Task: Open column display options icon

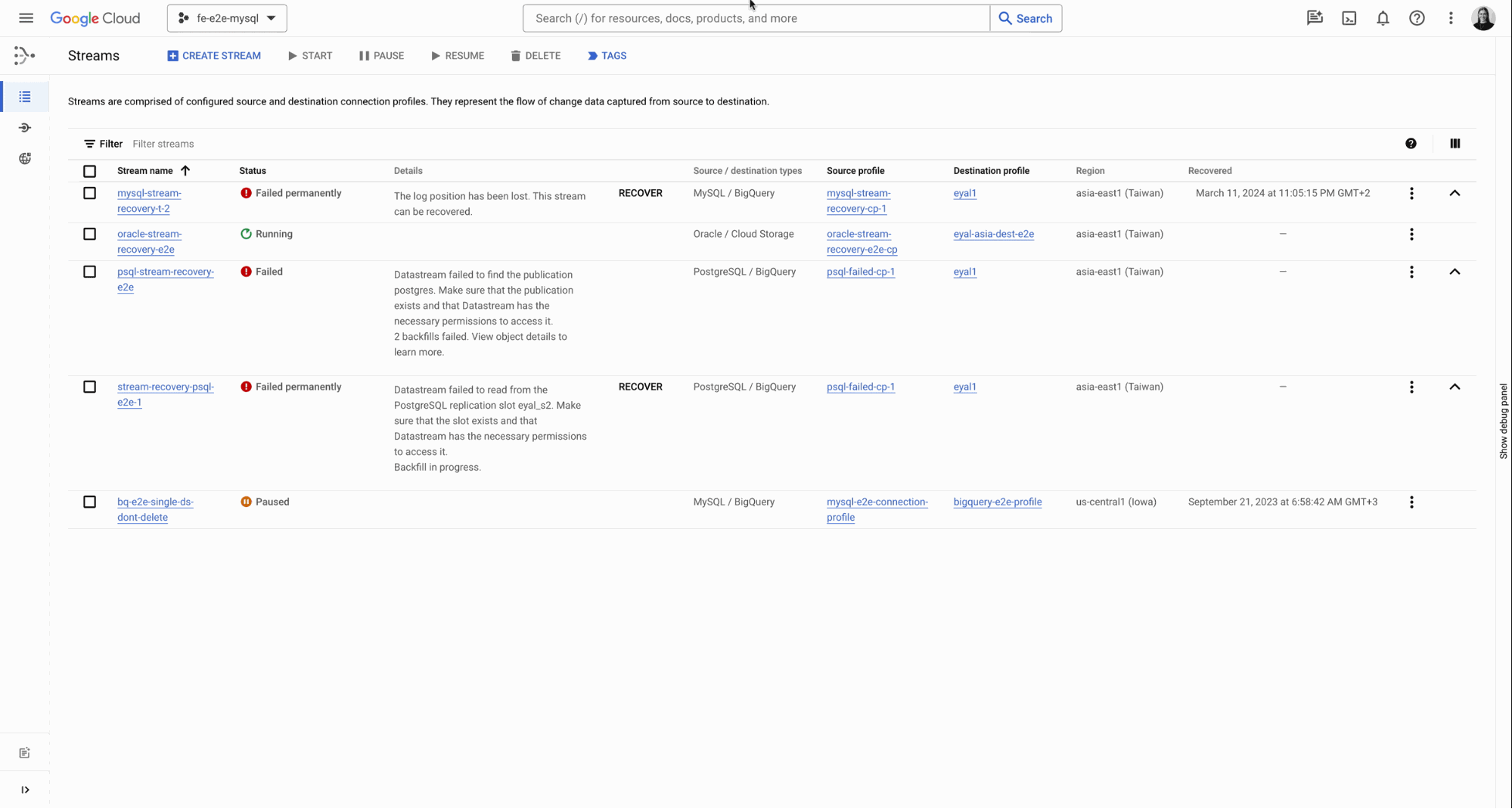Action: click(1455, 144)
